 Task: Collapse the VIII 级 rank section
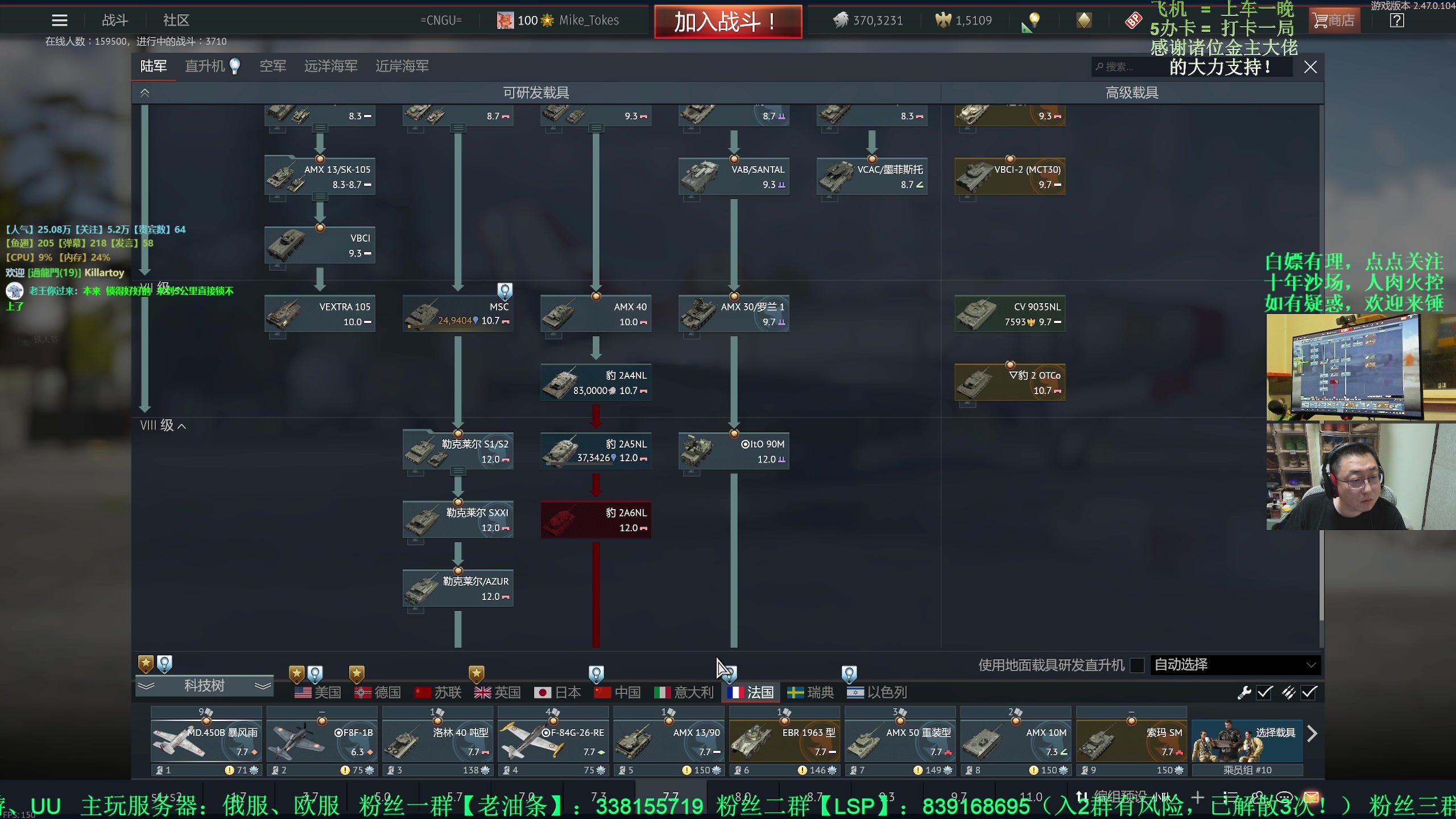(163, 425)
